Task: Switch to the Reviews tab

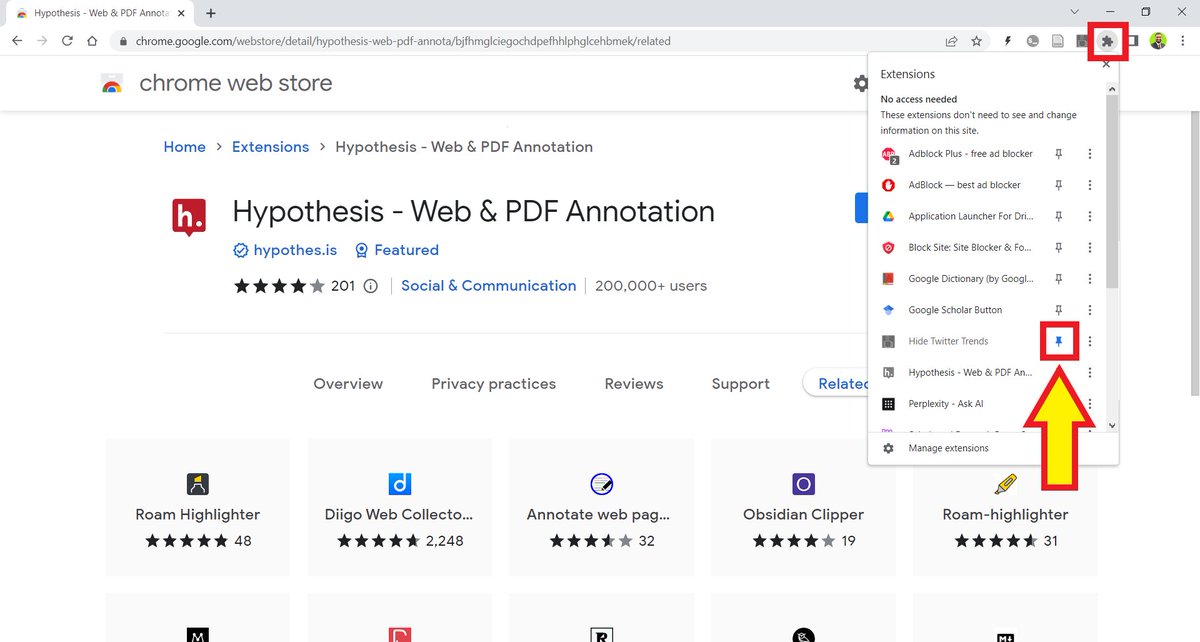Action: coord(634,384)
